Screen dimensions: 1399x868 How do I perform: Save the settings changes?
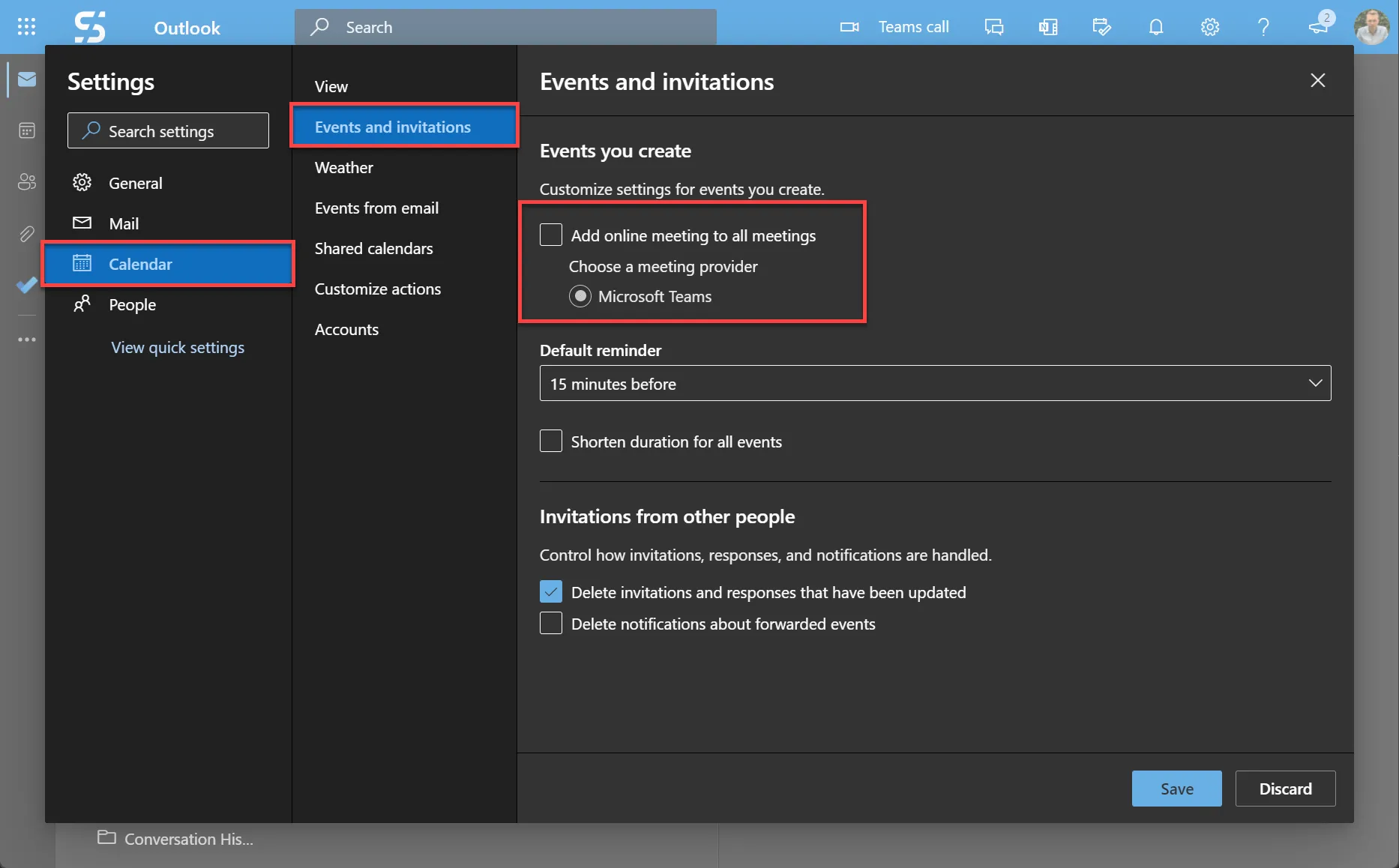tap(1176, 789)
